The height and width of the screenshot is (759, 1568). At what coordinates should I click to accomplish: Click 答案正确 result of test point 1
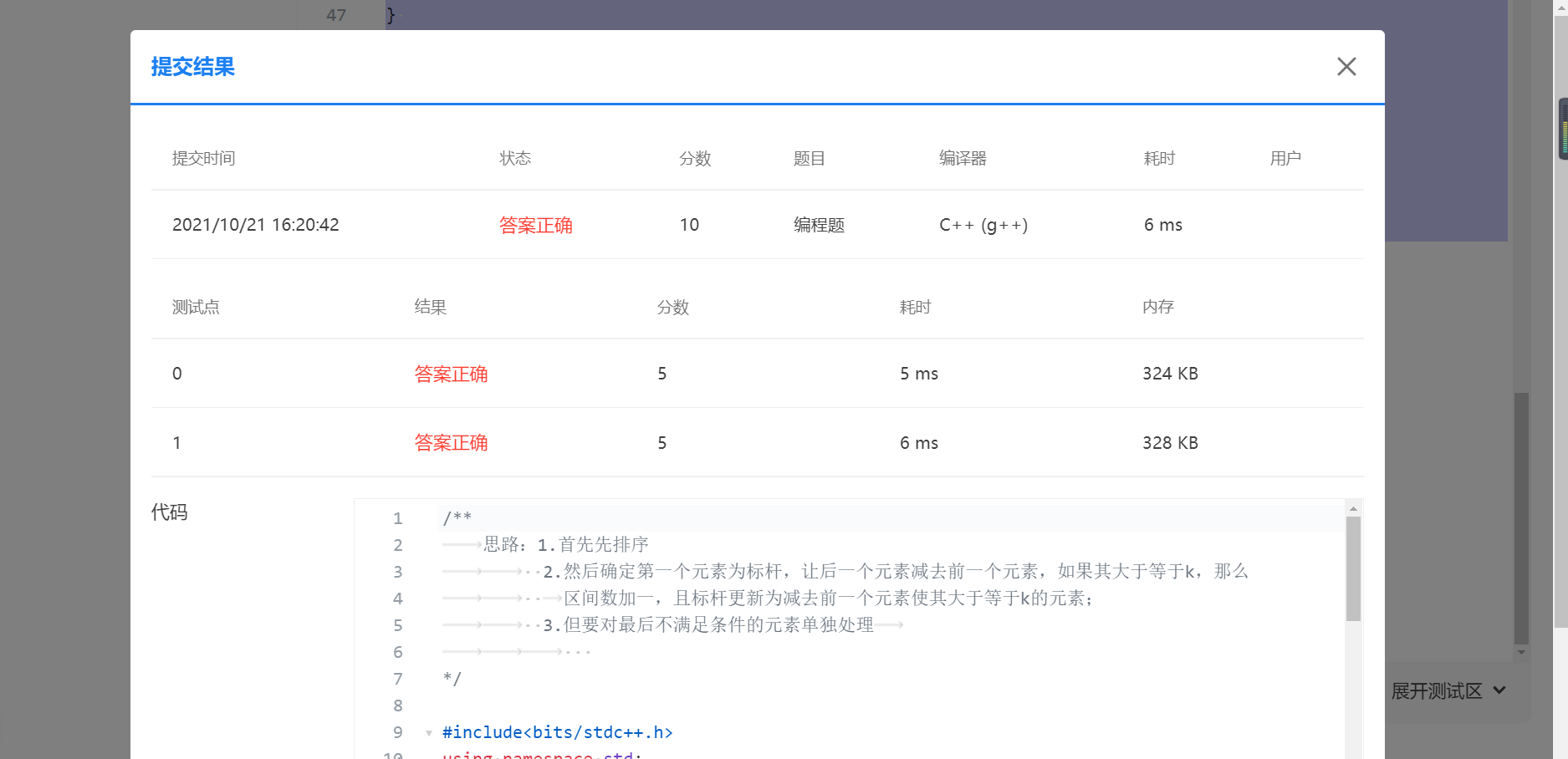pos(452,443)
